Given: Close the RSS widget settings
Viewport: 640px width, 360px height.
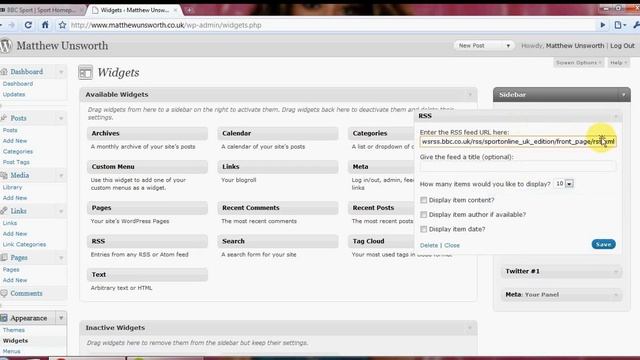Looking at the screenshot, I should [452, 245].
